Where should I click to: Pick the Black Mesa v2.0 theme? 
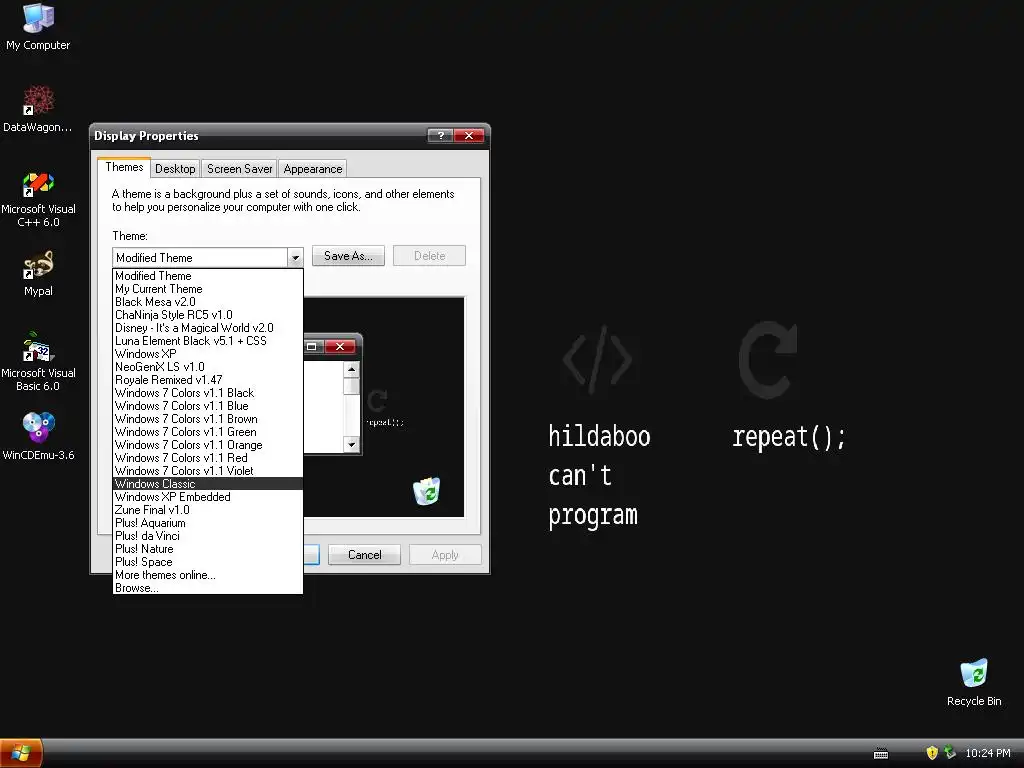click(x=208, y=302)
